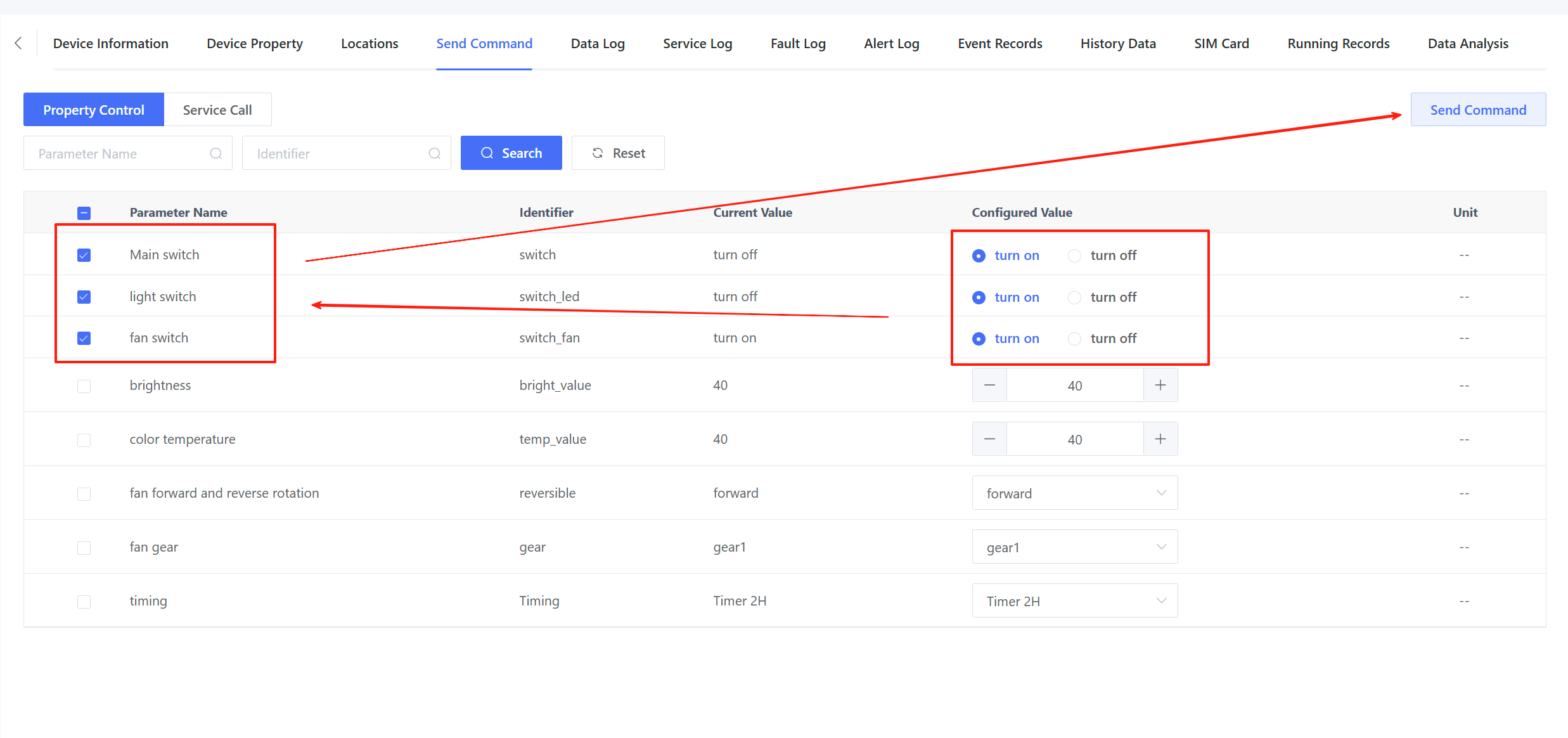Select turn off for fan switch
Screen dimensions: 1568x738
pos(1074,339)
